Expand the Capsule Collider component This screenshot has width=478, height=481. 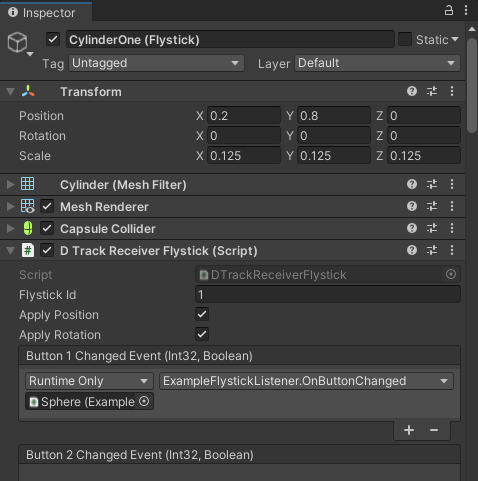[11, 228]
